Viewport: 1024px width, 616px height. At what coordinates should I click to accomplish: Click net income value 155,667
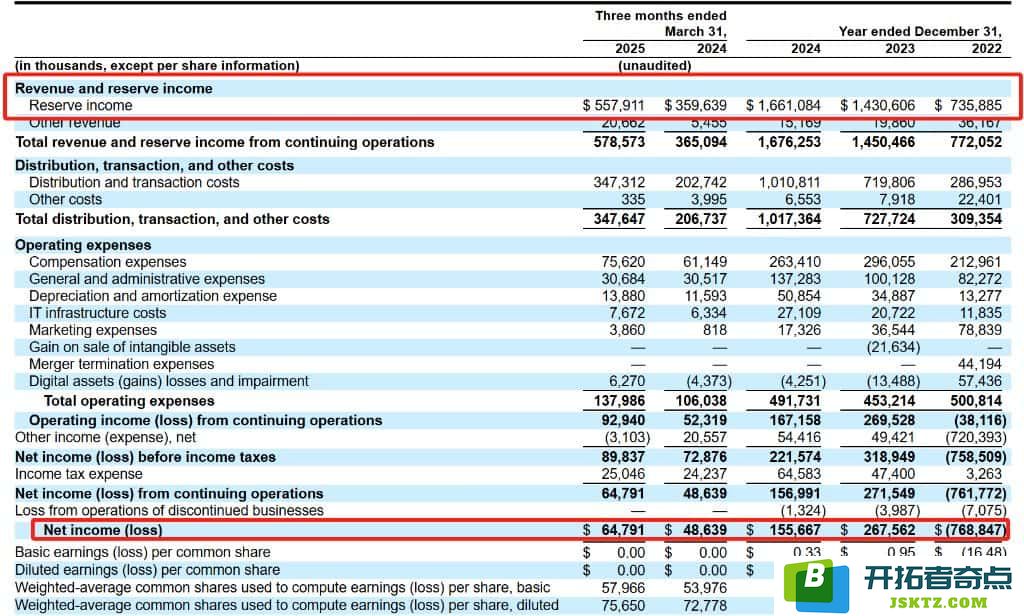795,530
